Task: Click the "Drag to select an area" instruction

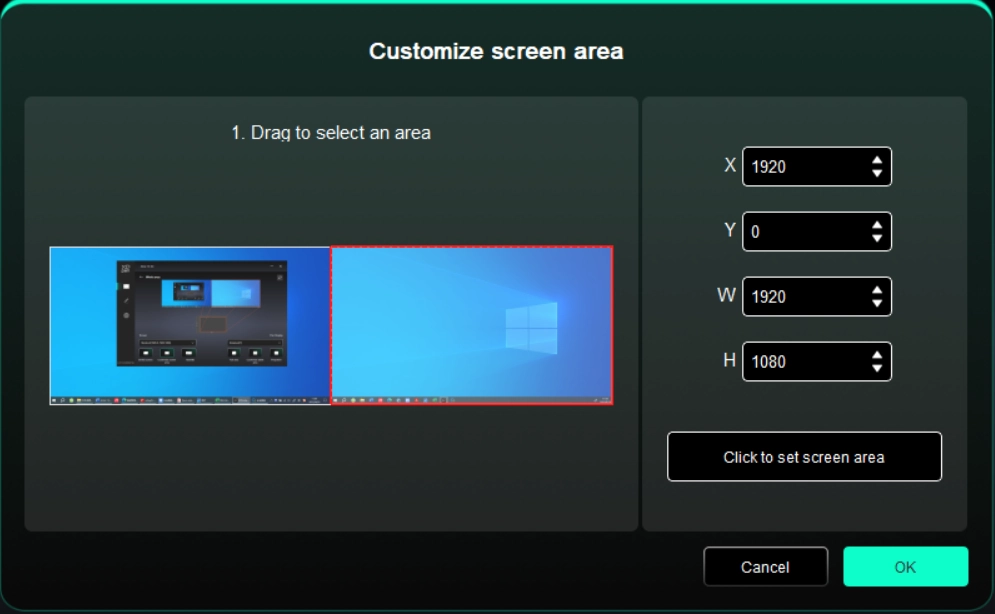Action: point(331,132)
